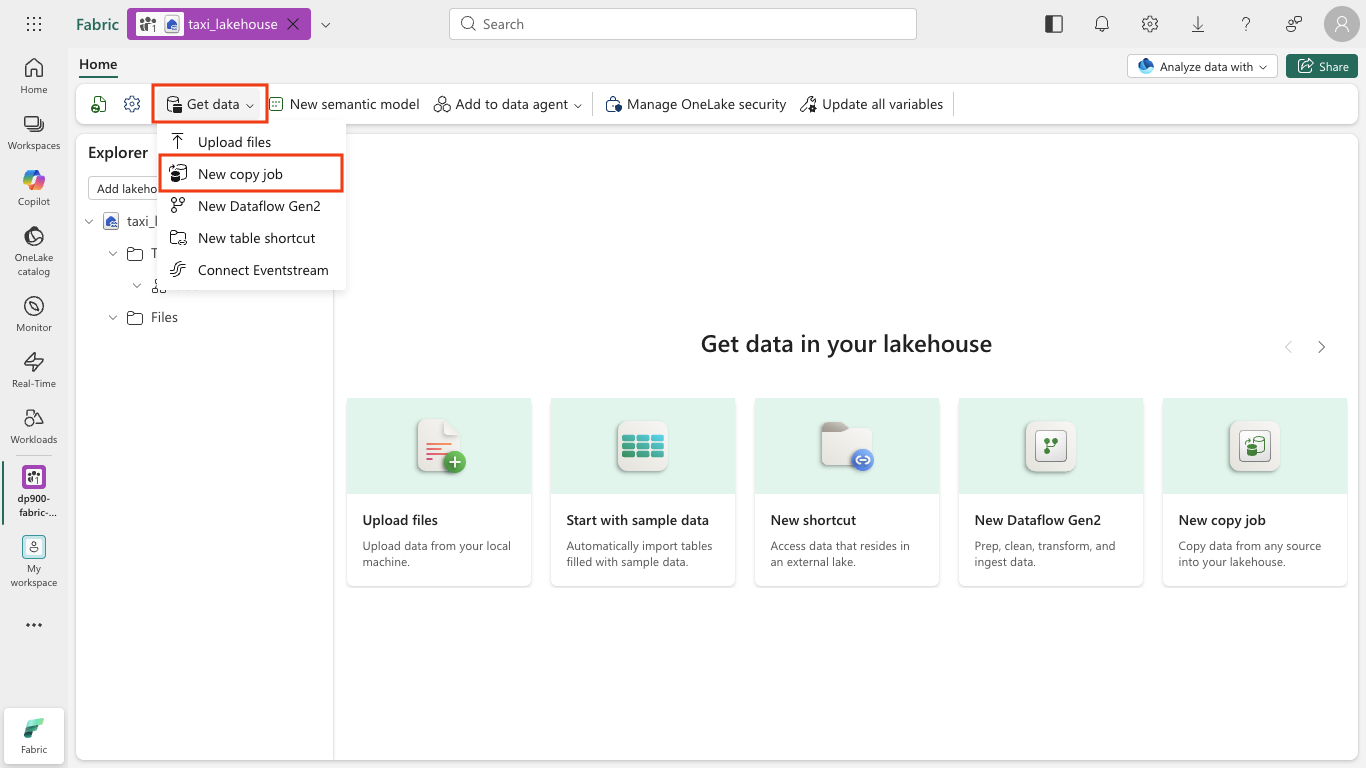The height and width of the screenshot is (768, 1366).
Task: Click New semantic model
Action: tap(344, 104)
